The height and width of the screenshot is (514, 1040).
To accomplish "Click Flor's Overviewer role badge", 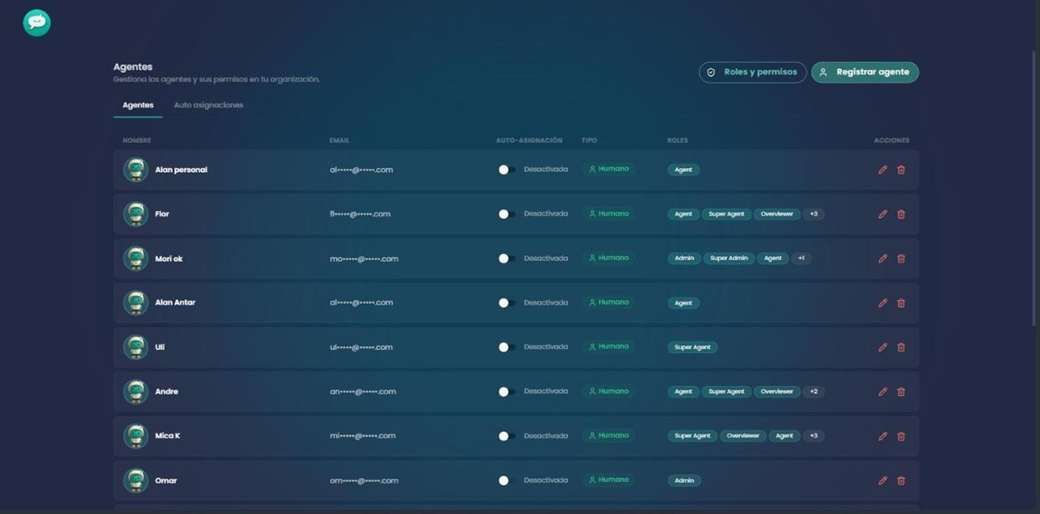I will point(777,214).
